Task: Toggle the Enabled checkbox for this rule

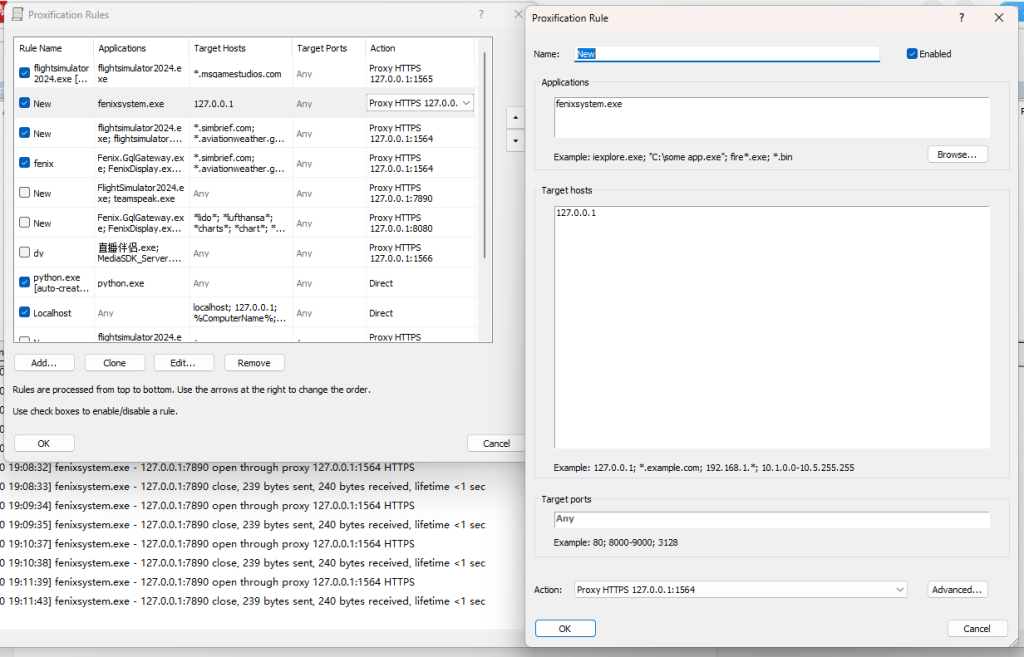Action: [912, 54]
